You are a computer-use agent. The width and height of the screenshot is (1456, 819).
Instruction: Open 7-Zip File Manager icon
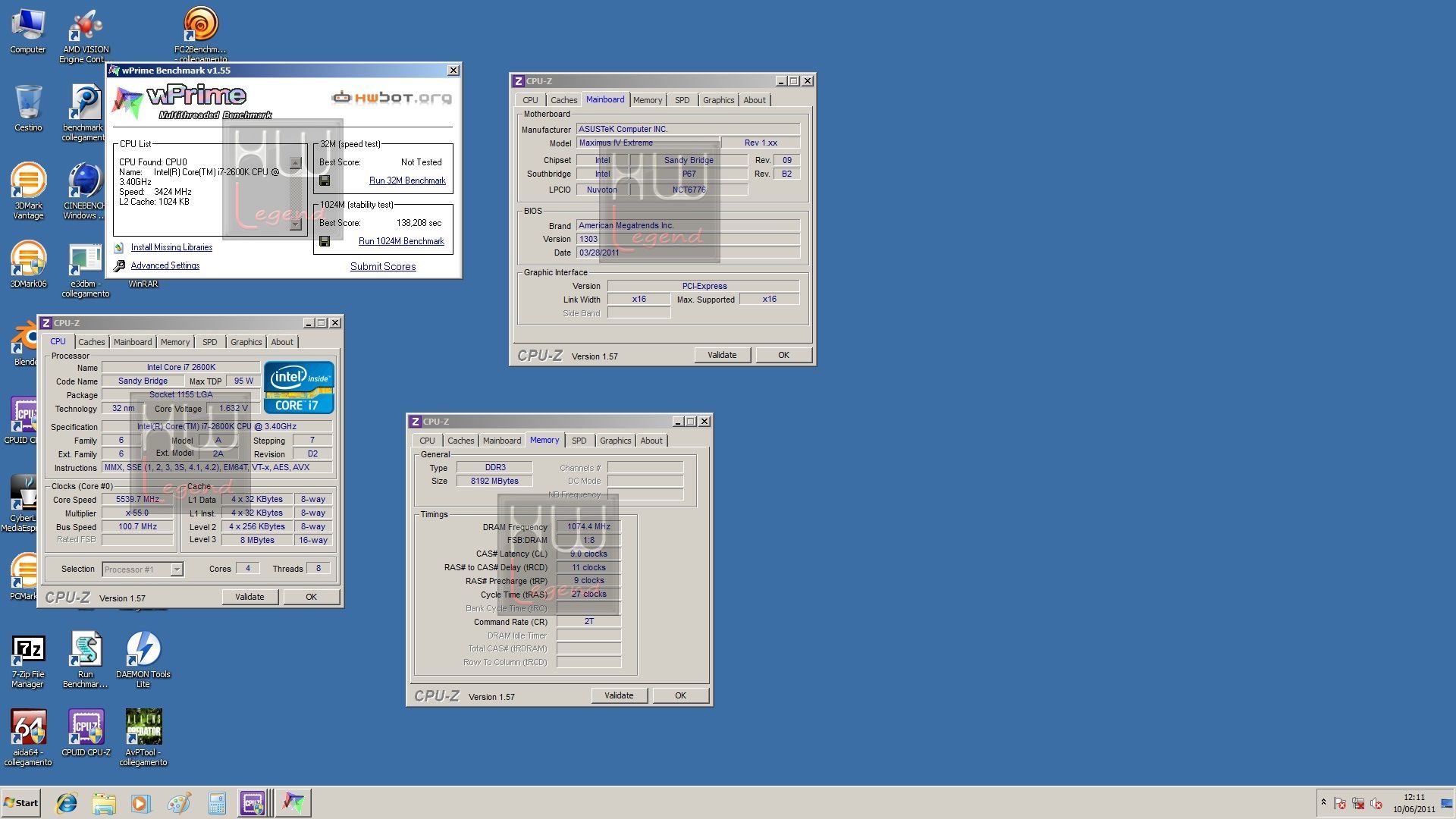click(x=28, y=661)
